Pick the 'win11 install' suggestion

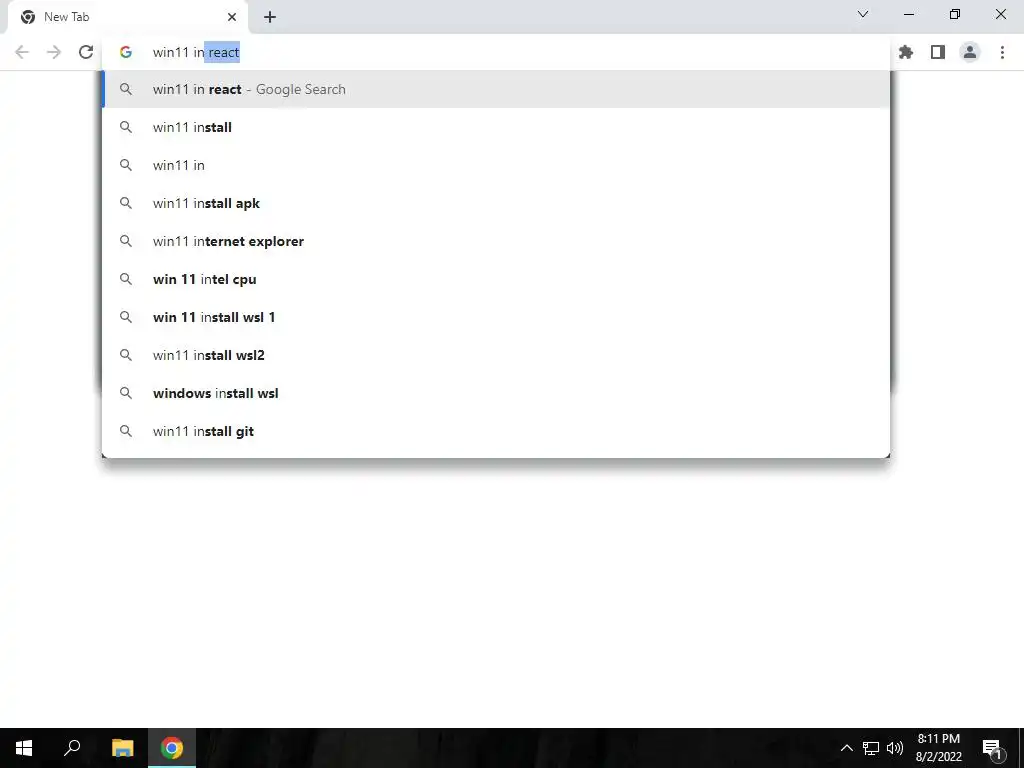pyautogui.click(x=496, y=127)
